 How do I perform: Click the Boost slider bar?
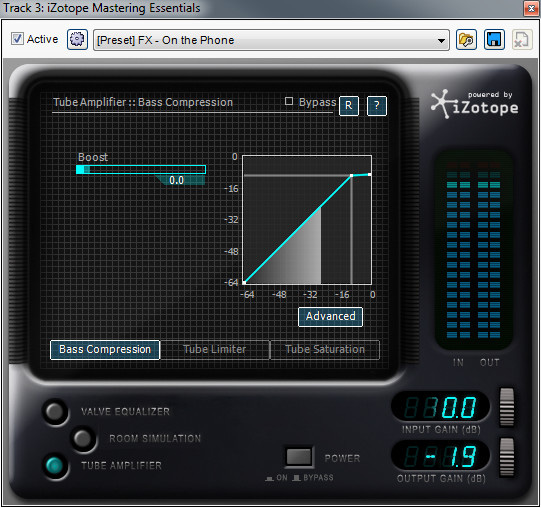141,169
